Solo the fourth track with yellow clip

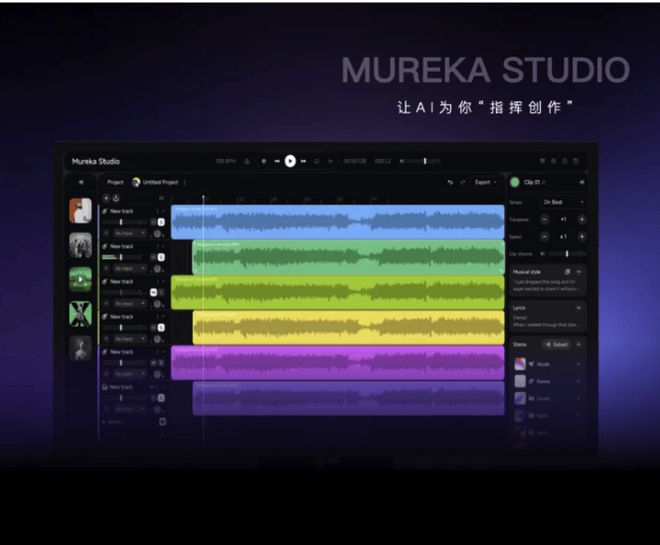[x=161, y=327]
